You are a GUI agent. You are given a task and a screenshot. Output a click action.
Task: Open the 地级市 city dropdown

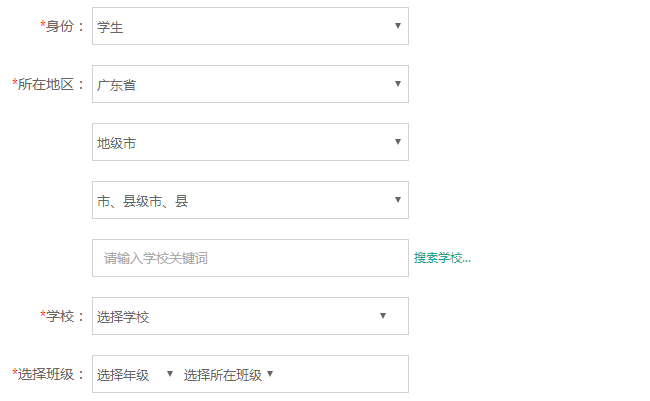tap(240, 143)
